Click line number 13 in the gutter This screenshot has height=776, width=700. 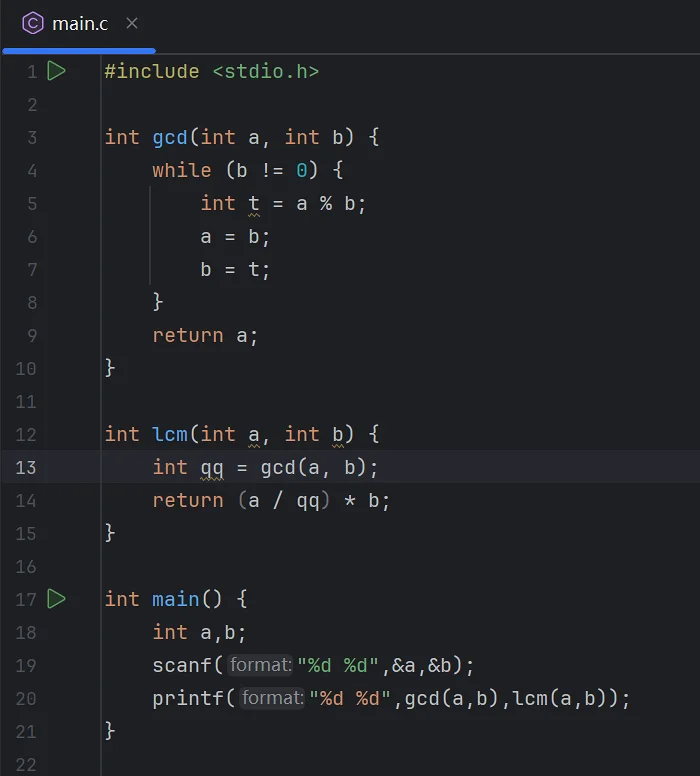pos(26,468)
